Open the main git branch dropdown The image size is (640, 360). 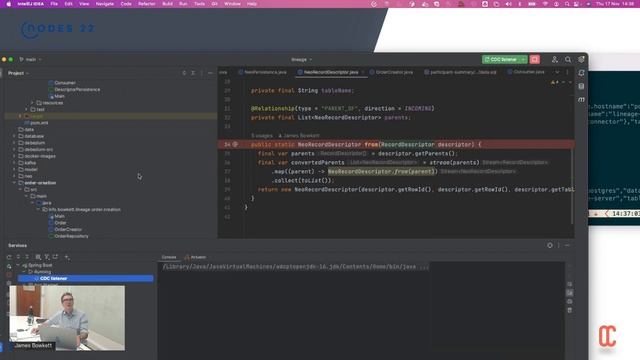(x=31, y=60)
